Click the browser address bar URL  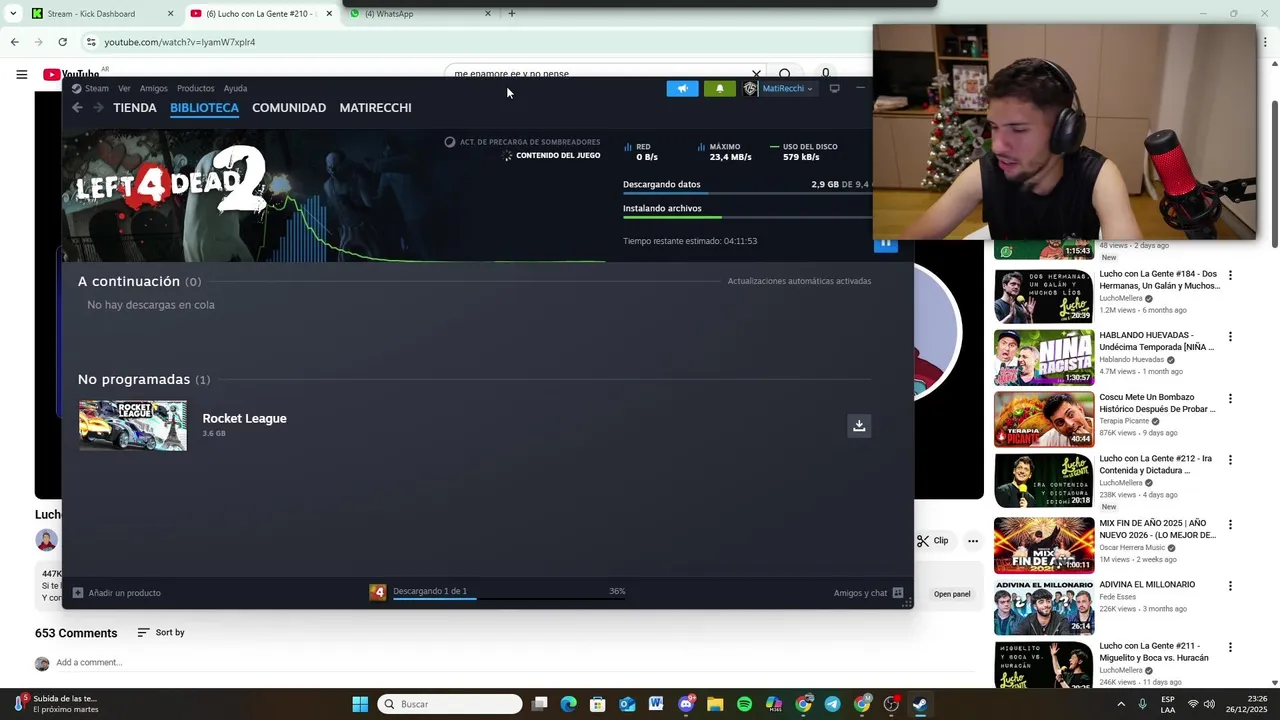tap(180, 42)
